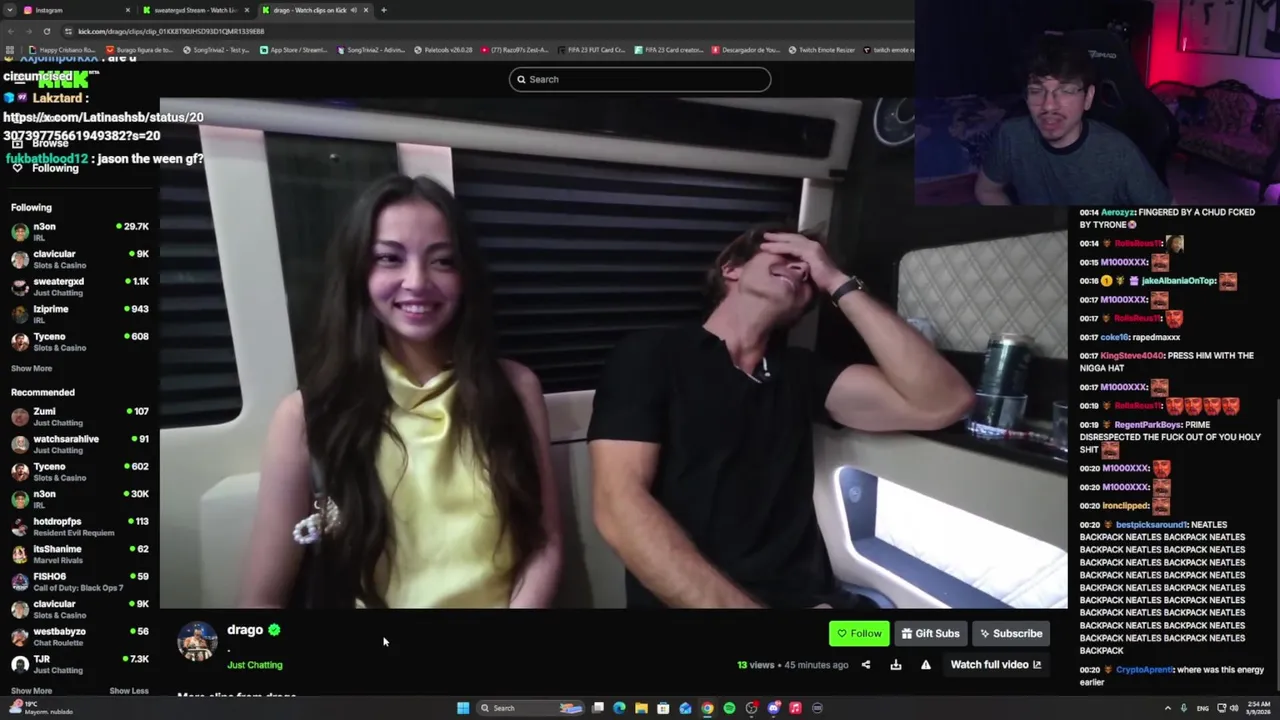Open Microsoft Store from taskbar
Screen dimensions: 1280x720
click(663, 708)
